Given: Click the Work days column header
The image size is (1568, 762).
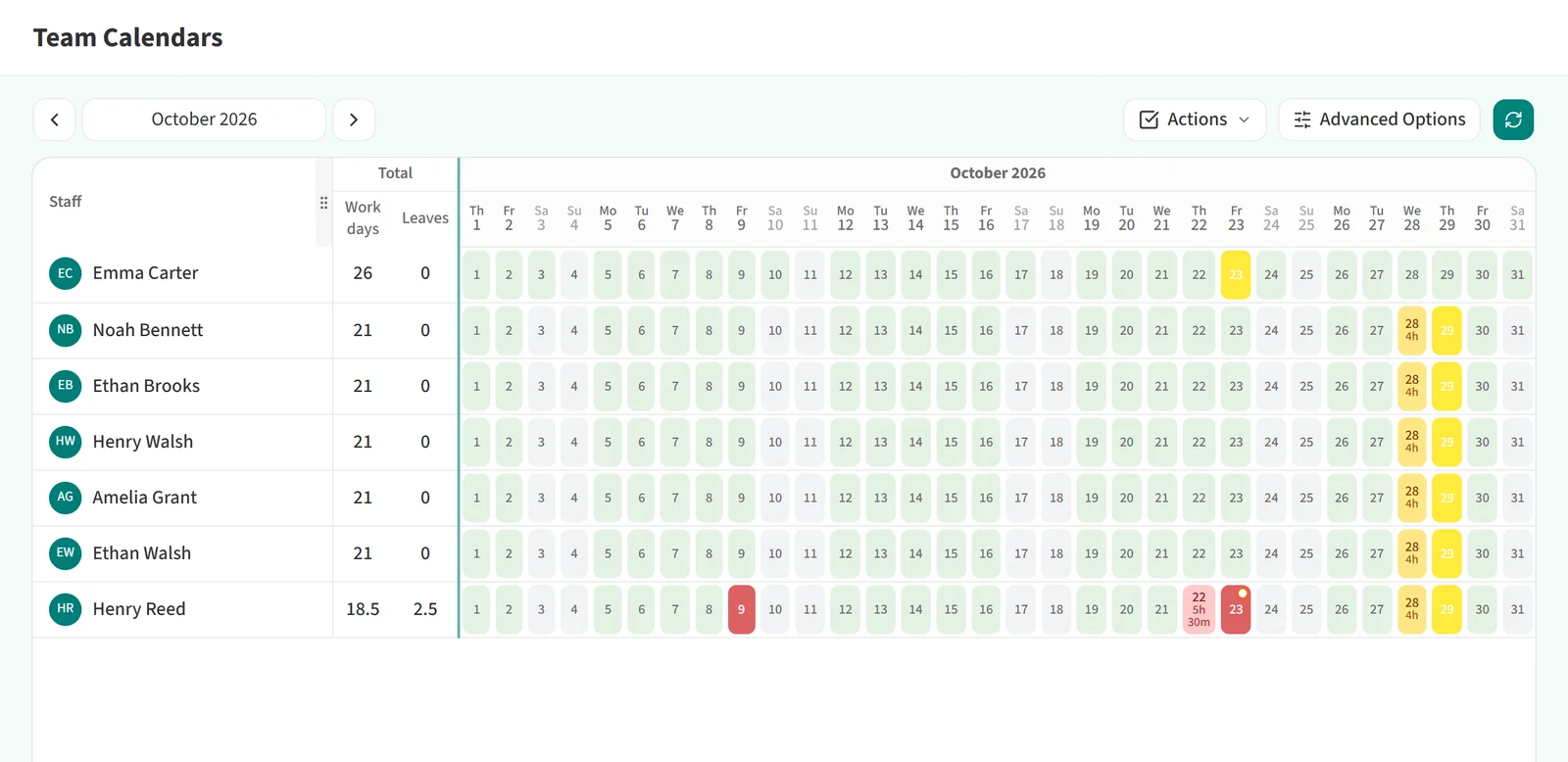Looking at the screenshot, I should [363, 217].
